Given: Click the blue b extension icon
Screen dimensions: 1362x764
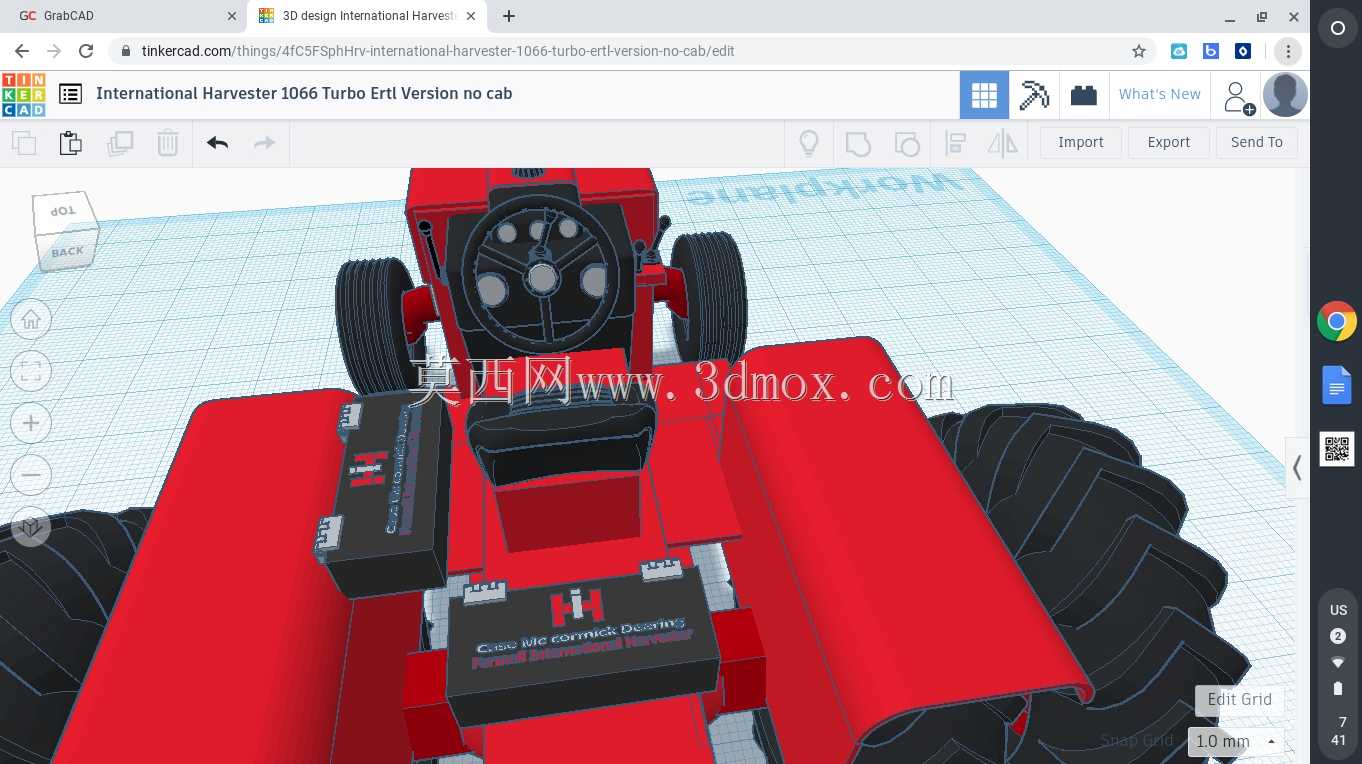Looking at the screenshot, I should [1211, 51].
